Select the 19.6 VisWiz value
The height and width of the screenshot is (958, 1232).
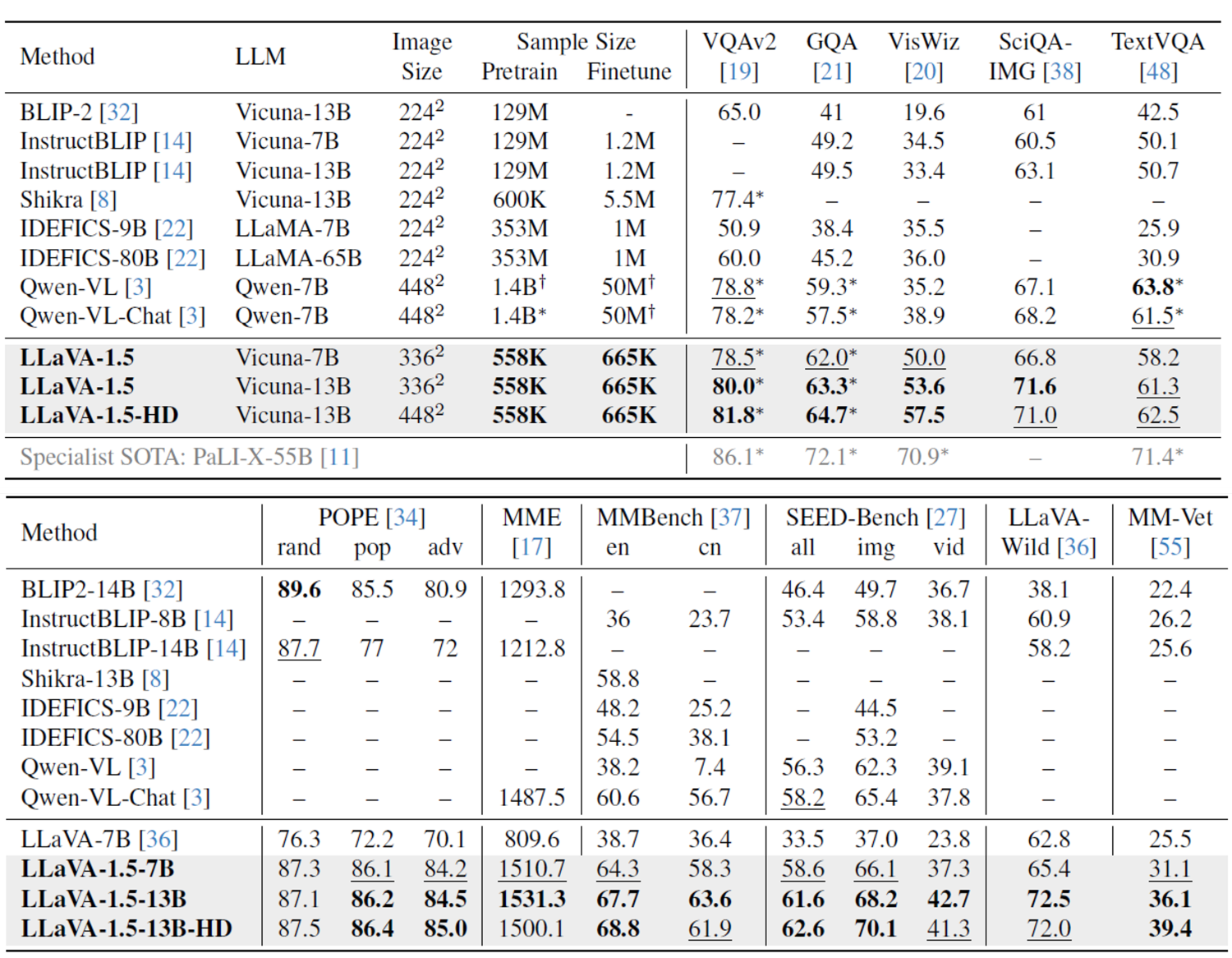click(x=924, y=112)
